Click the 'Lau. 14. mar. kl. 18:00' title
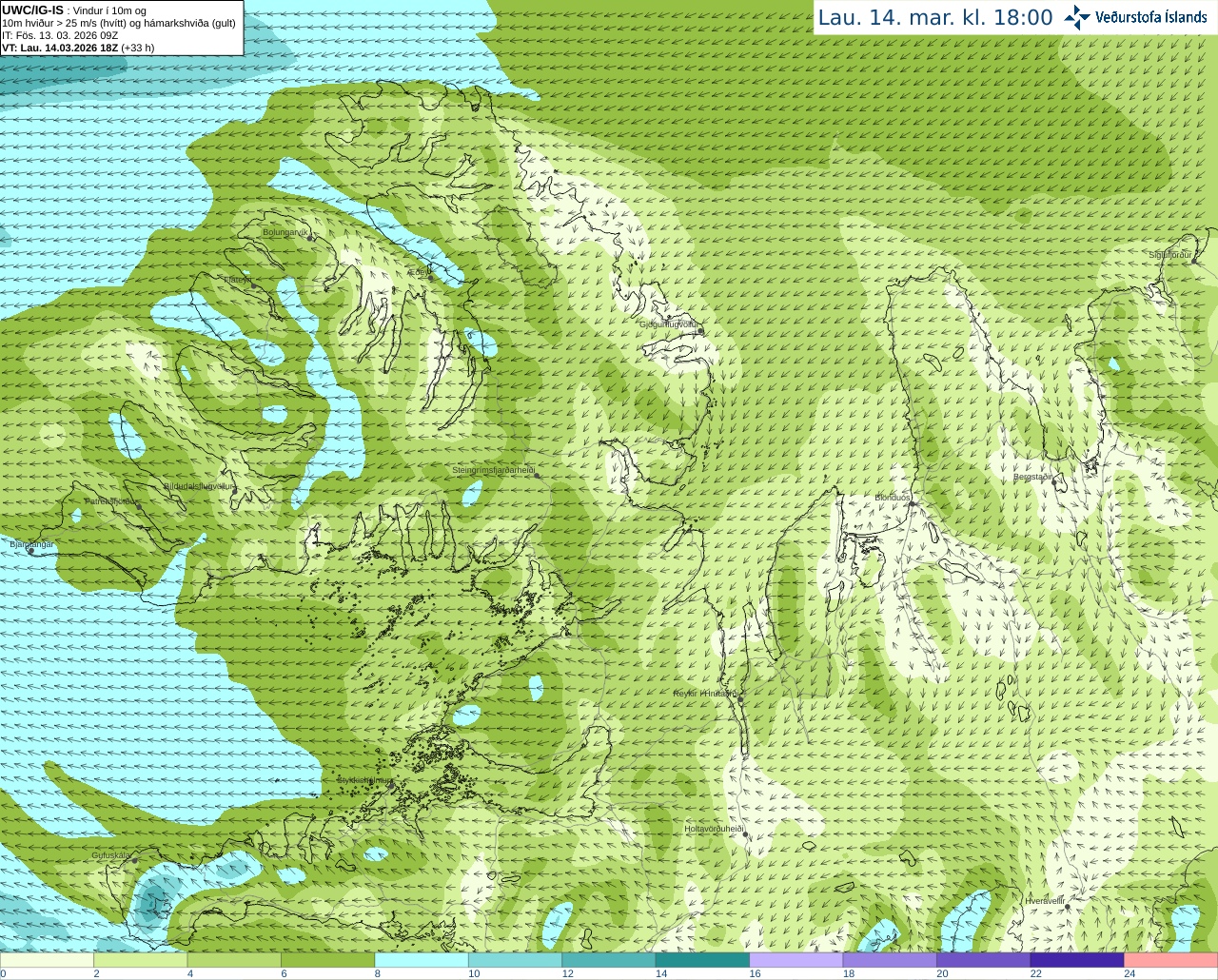1218x980 pixels. [935, 17]
